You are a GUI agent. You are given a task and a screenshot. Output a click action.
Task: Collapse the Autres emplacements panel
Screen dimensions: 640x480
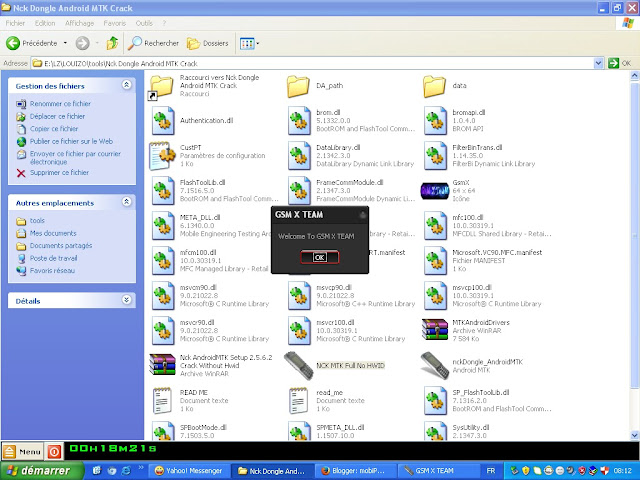(x=127, y=202)
